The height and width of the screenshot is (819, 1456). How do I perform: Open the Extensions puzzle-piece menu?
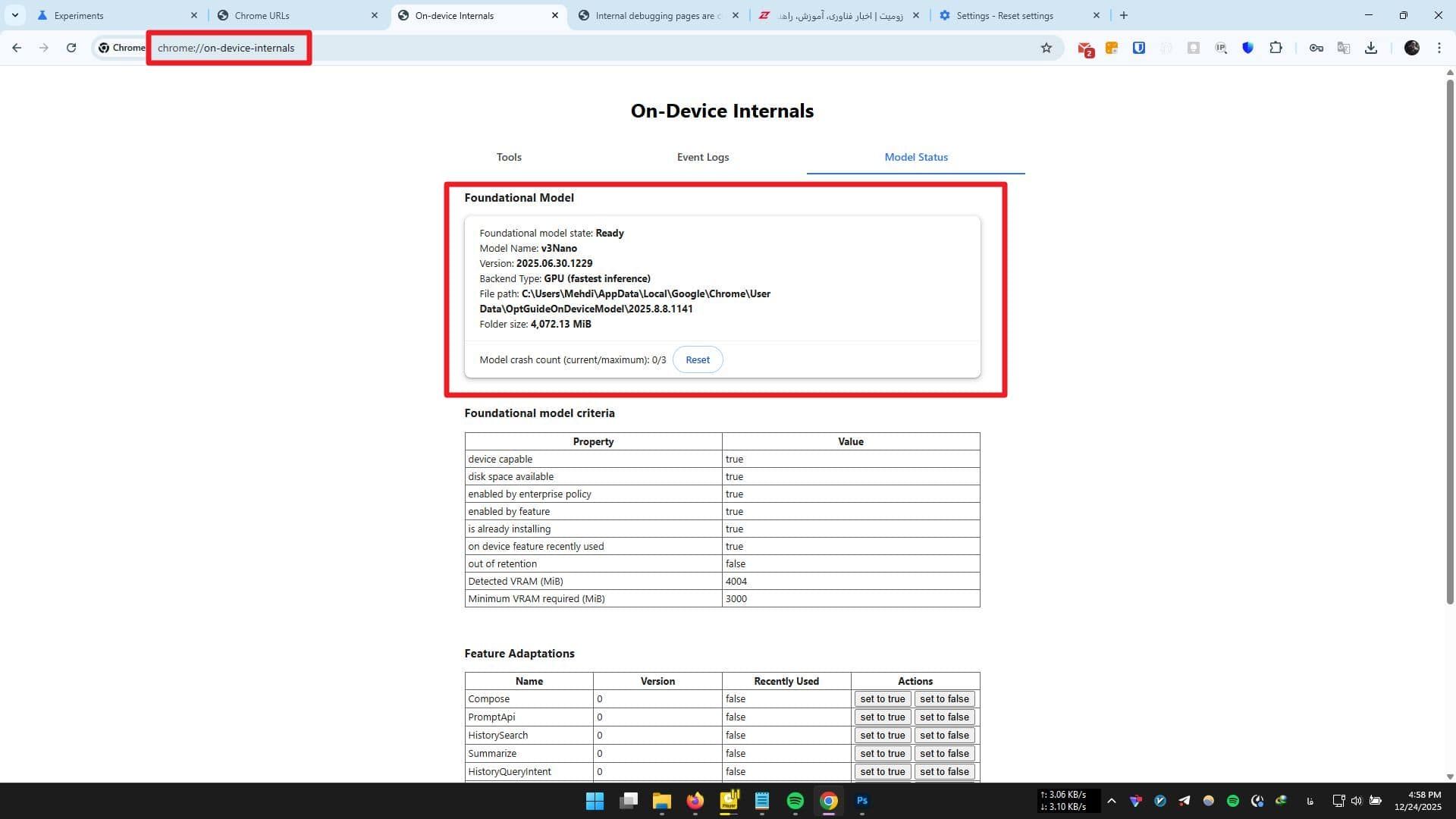click(1276, 48)
